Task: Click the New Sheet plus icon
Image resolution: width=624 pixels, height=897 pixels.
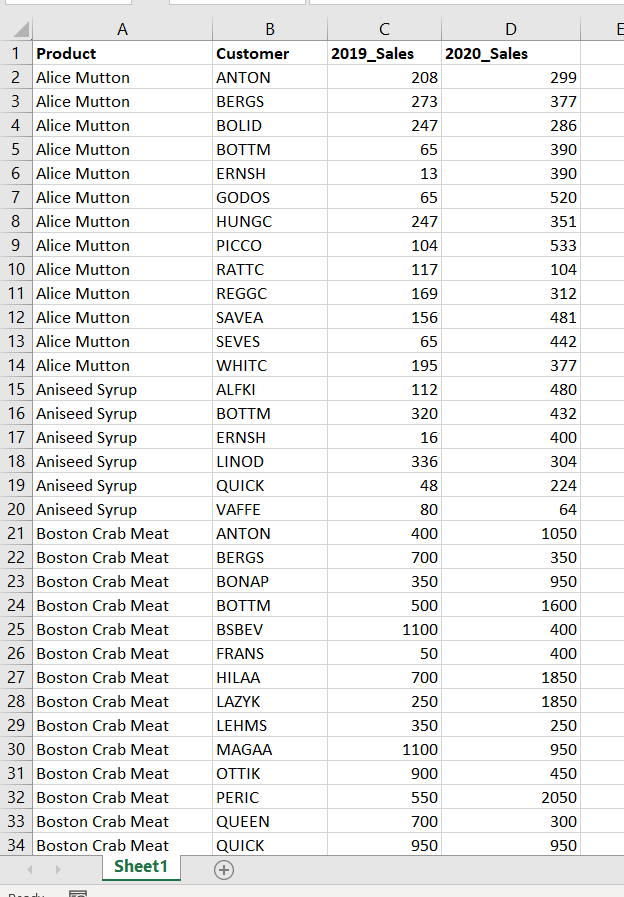Action: point(224,869)
